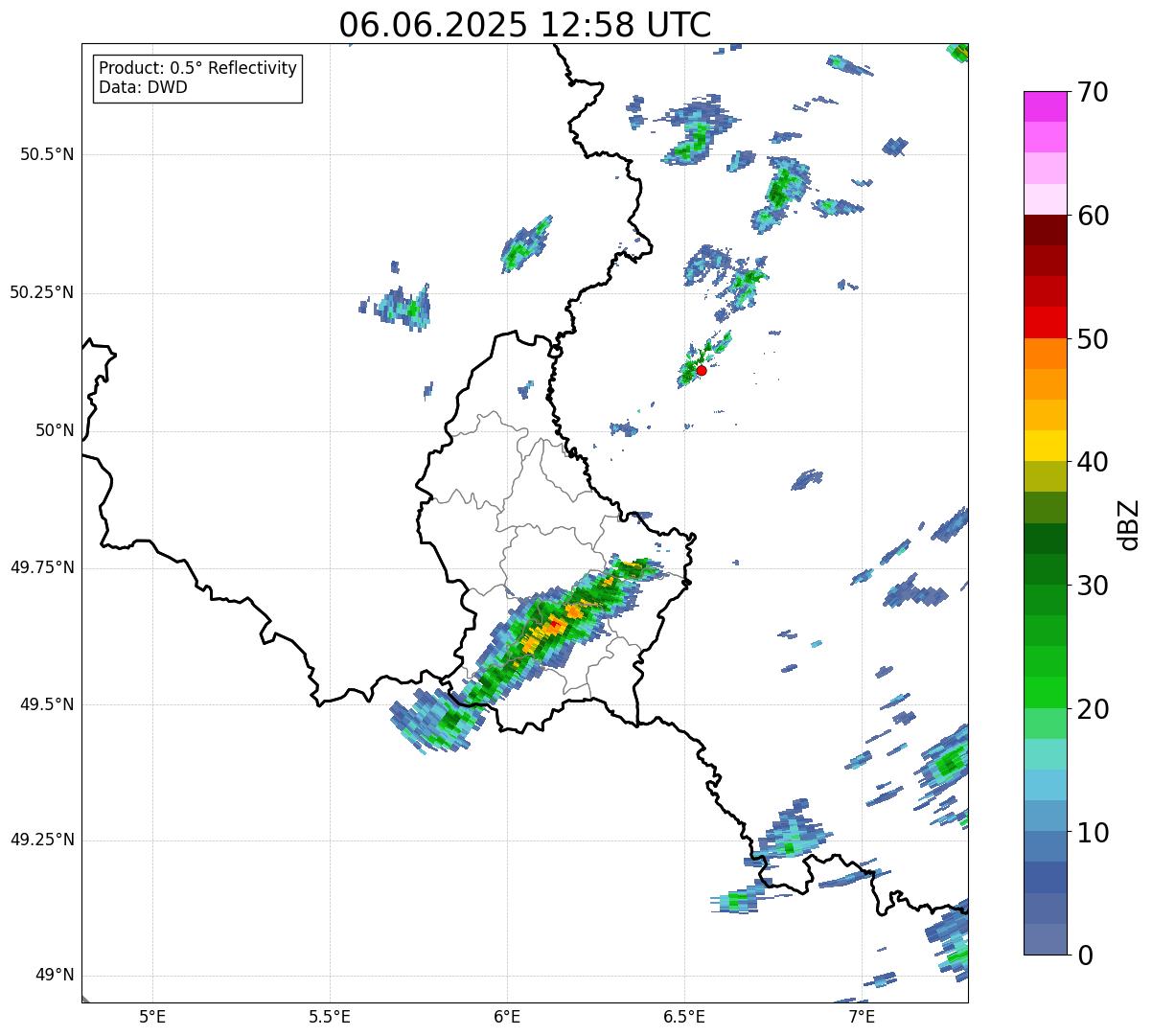Click the pale pink colorbar segment above 60

pos(1045,199)
